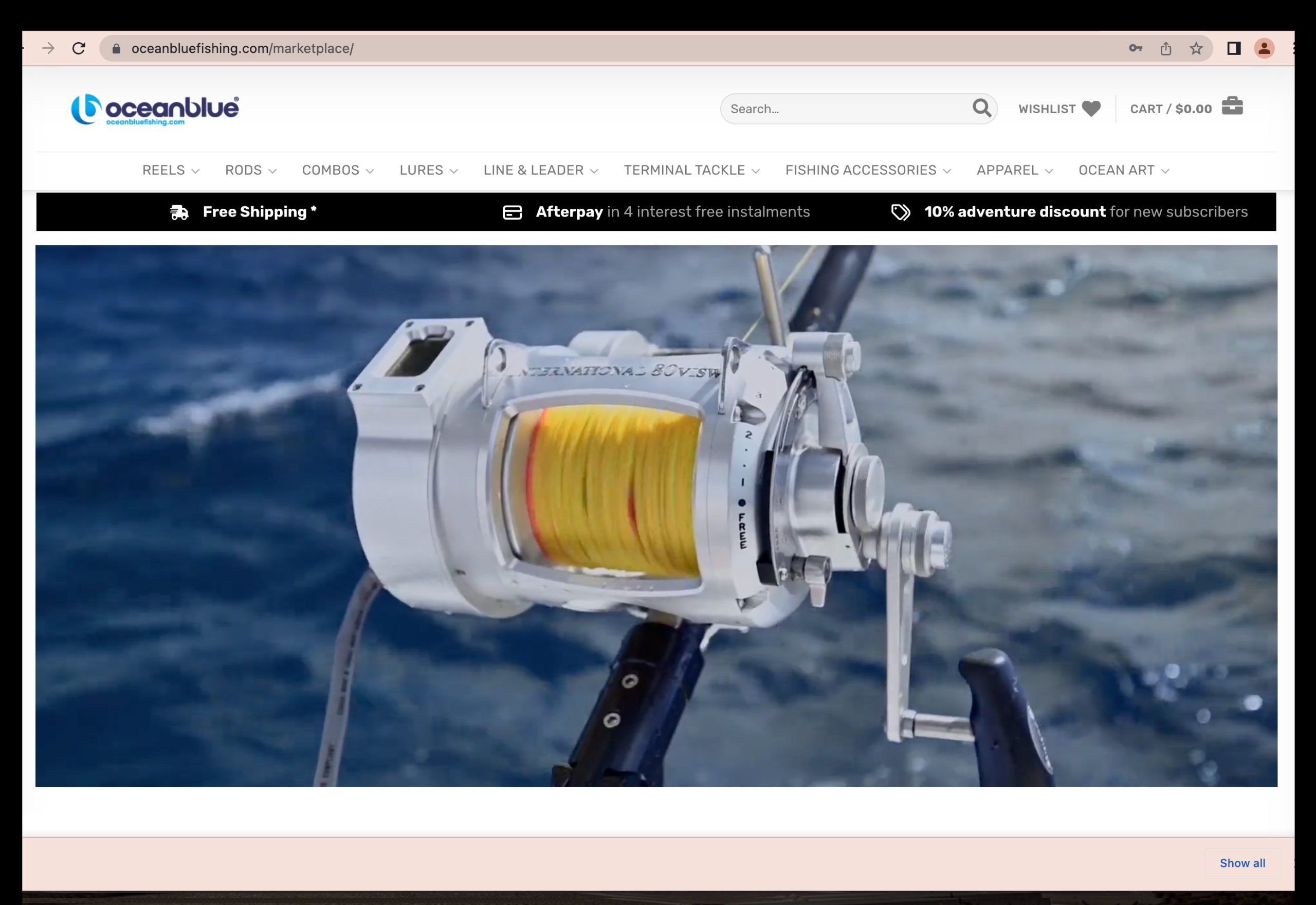Click the oceanblue logo
The height and width of the screenshot is (905, 1316).
pos(155,109)
